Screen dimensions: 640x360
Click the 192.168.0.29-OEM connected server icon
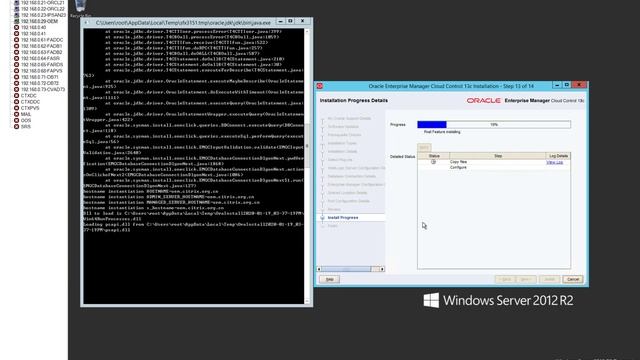16,21
